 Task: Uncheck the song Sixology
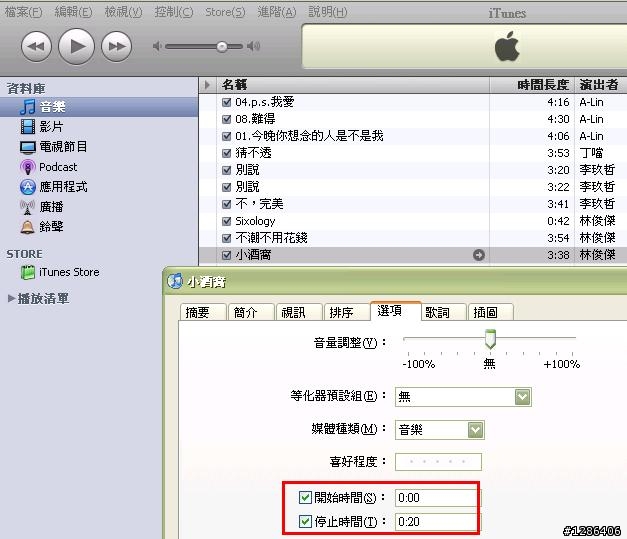click(x=226, y=221)
